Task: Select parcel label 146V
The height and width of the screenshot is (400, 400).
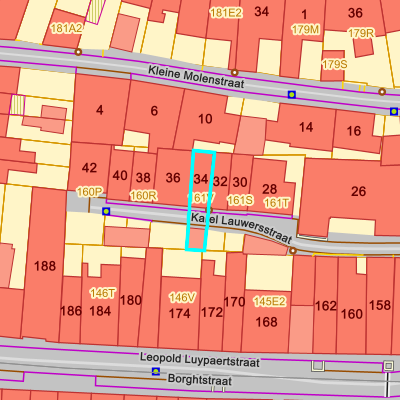Action: pyautogui.click(x=182, y=298)
